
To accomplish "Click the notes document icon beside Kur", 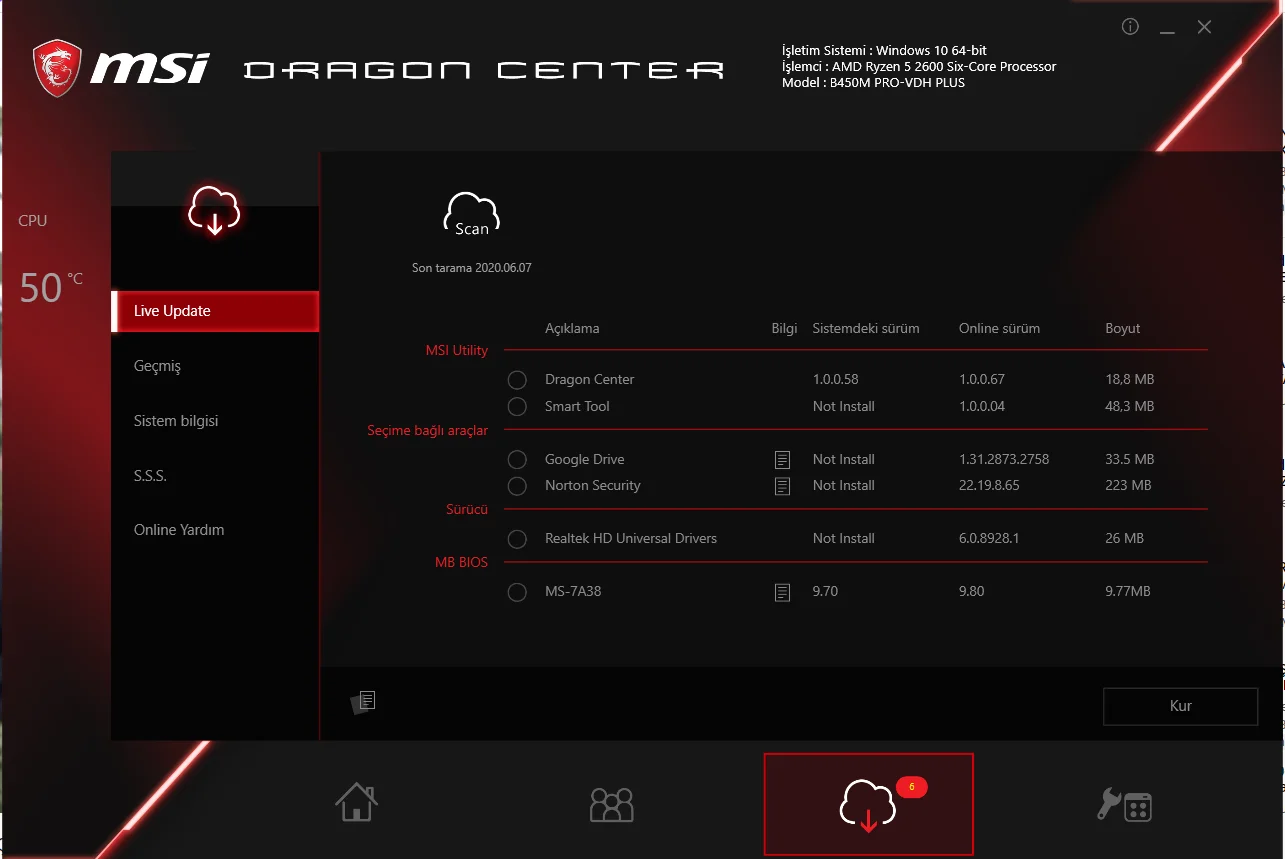I will coord(364,702).
